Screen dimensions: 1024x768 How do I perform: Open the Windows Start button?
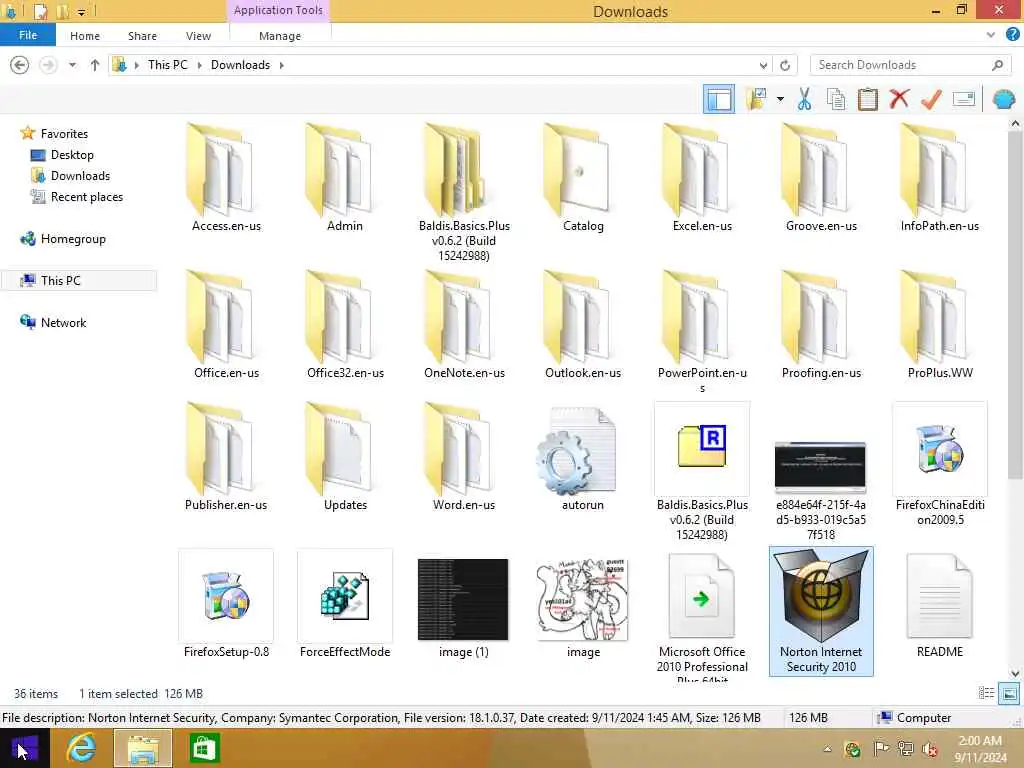click(24, 748)
